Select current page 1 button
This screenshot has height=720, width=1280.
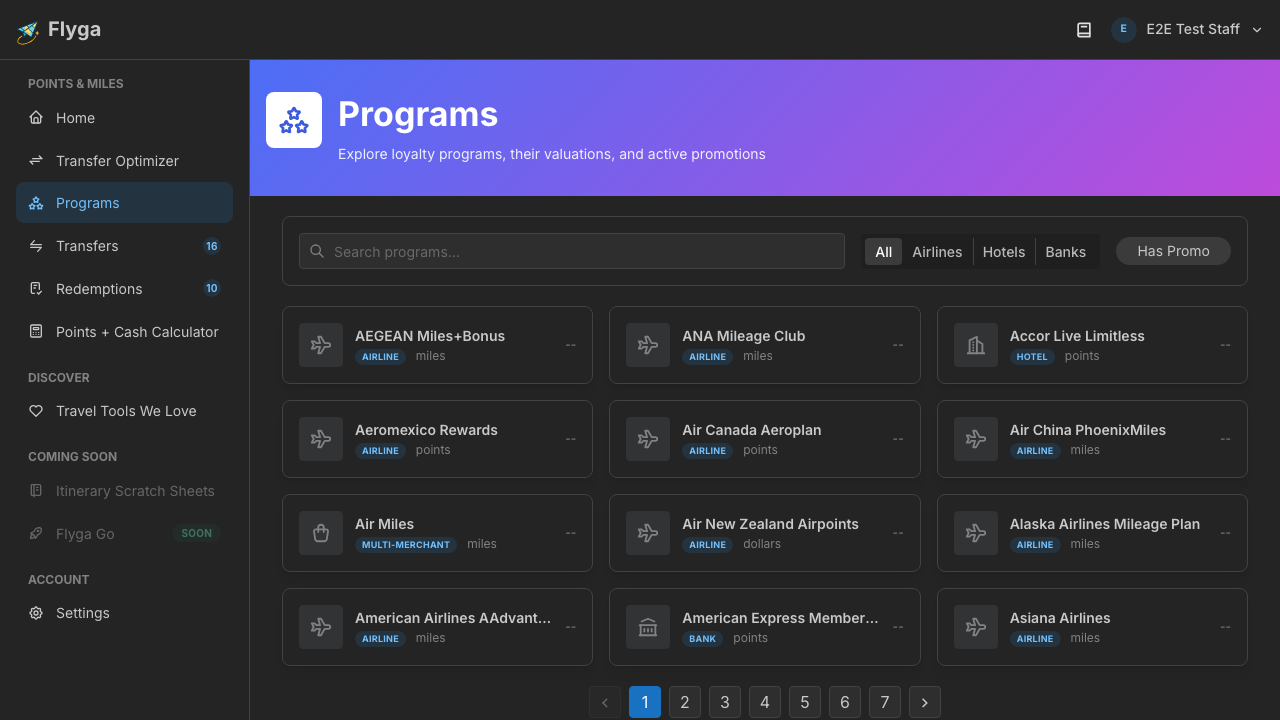click(645, 702)
